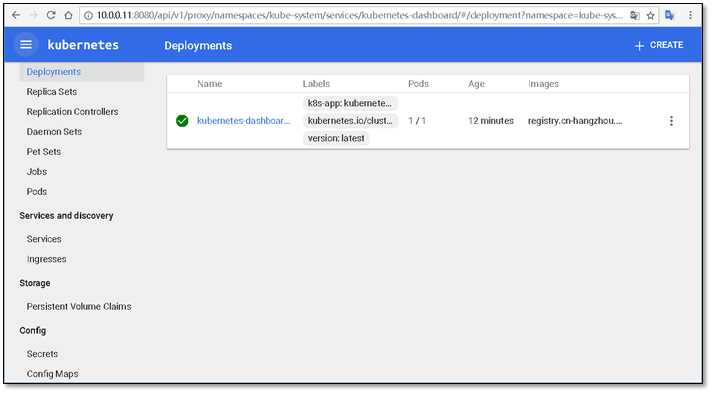Open the kubernetes-dashboard deployment link
Image resolution: width=712 pixels, height=393 pixels.
[243, 120]
